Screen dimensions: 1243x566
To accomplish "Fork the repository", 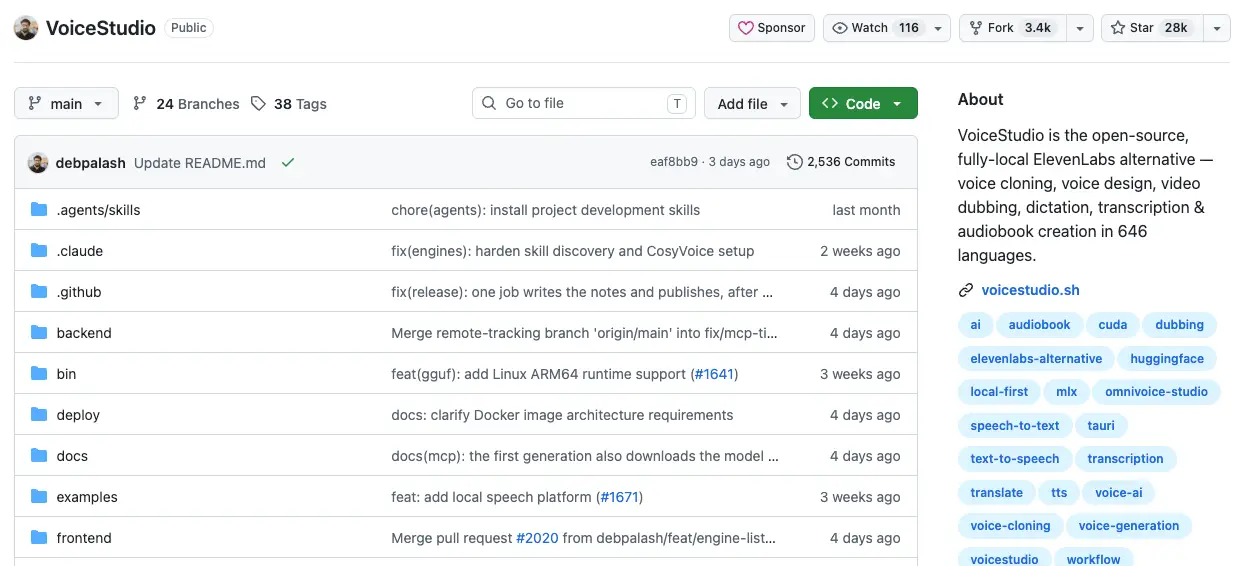I will tap(1012, 28).
